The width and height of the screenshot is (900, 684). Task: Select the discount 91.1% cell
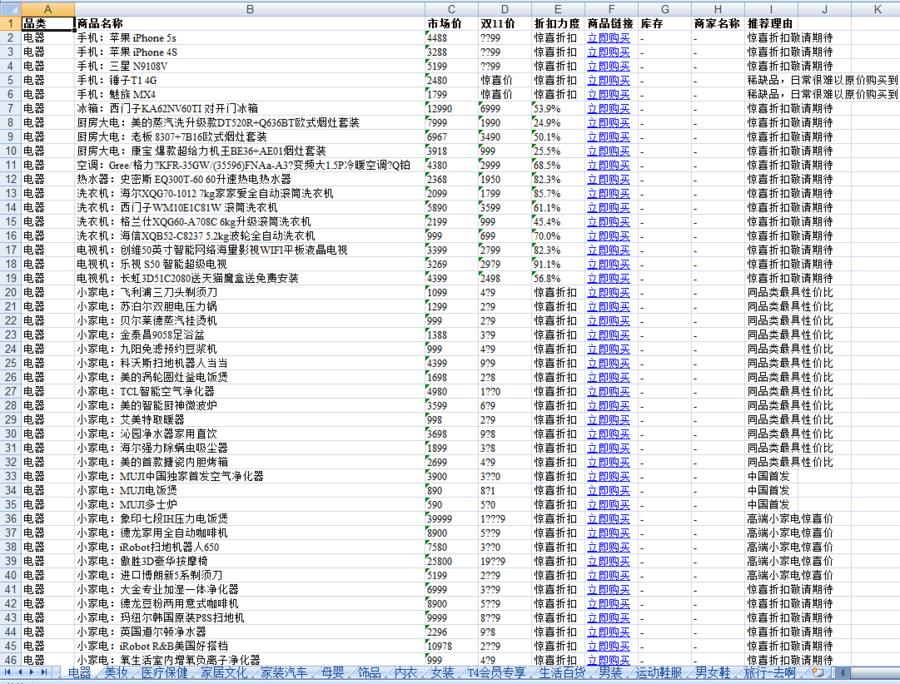(x=558, y=264)
